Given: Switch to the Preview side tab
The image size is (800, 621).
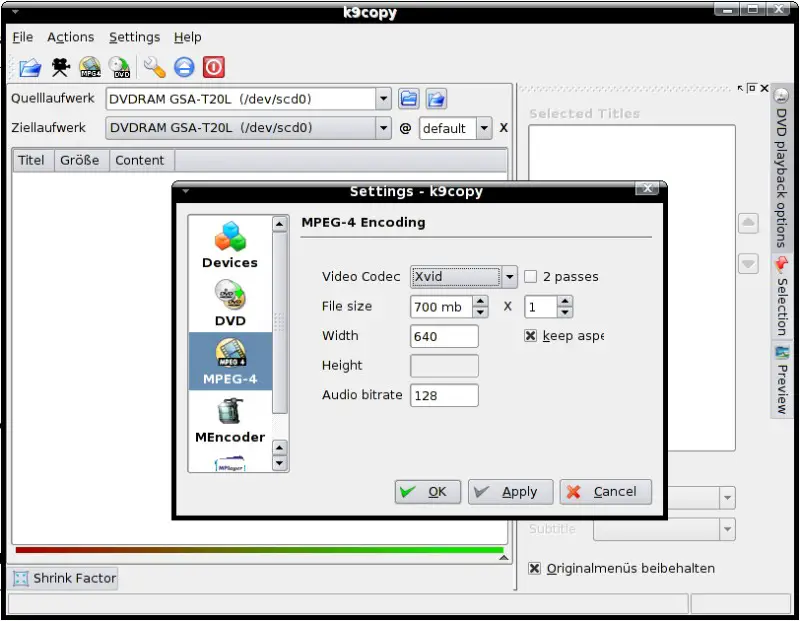Looking at the screenshot, I should point(781,381).
